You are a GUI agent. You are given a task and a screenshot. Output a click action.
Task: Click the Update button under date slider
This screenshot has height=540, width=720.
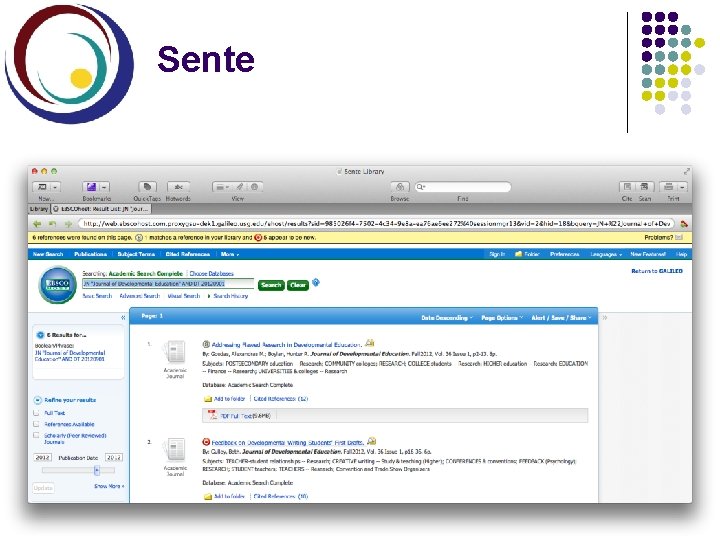tap(43, 488)
